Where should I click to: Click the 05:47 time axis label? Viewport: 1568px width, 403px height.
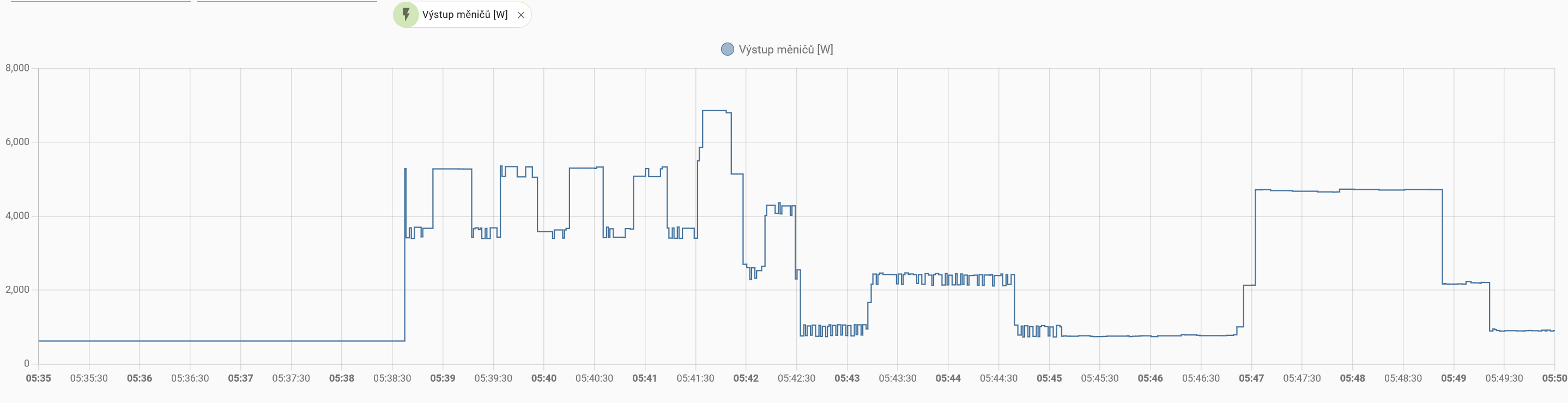[1251, 378]
